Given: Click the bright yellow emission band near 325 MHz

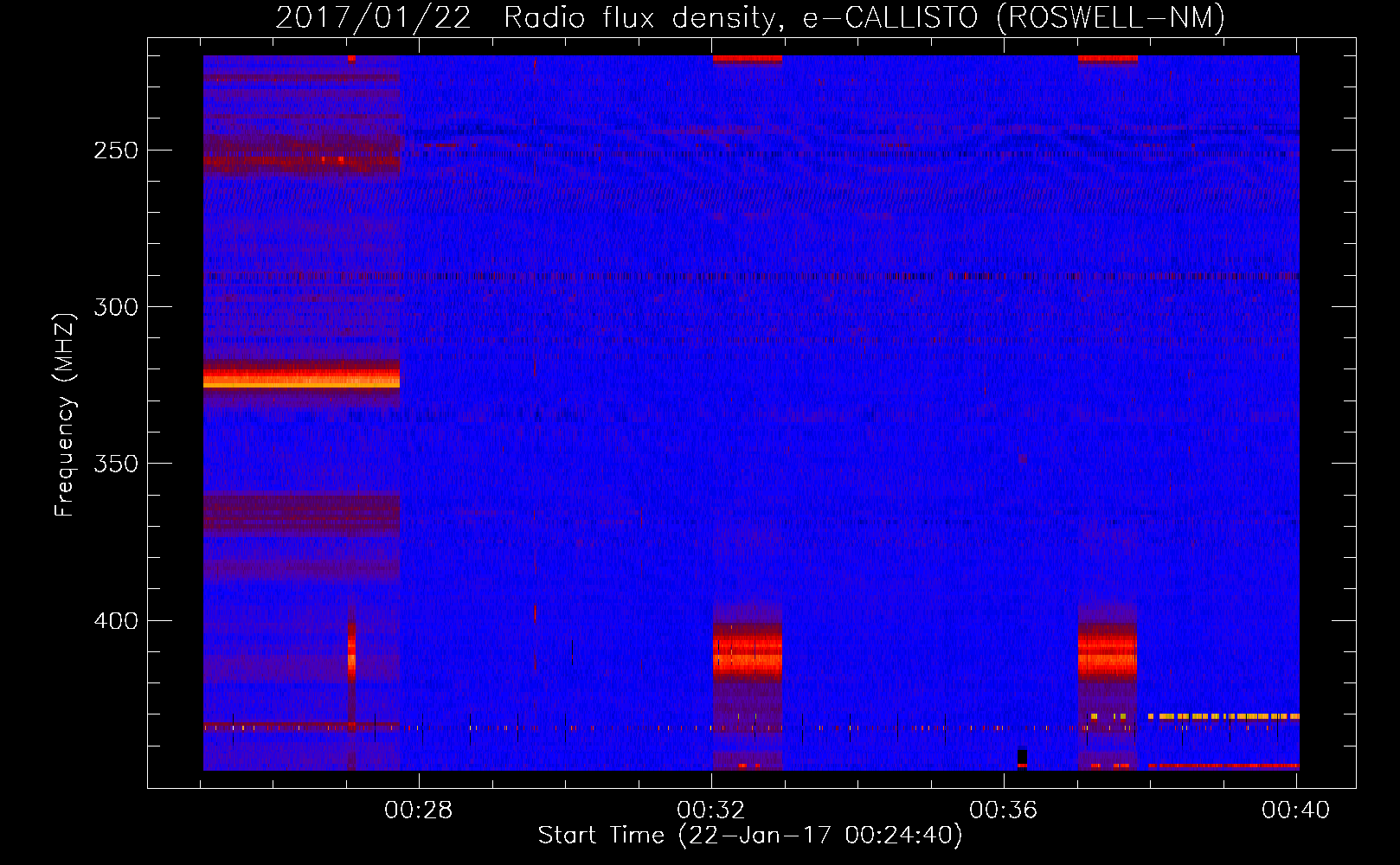Looking at the screenshot, I should tap(301, 378).
